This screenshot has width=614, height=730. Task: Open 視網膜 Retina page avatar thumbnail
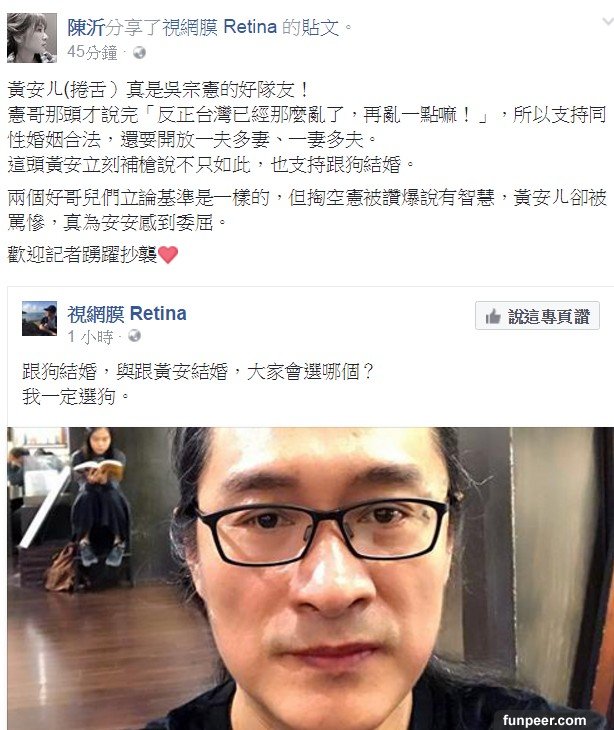coord(40,318)
